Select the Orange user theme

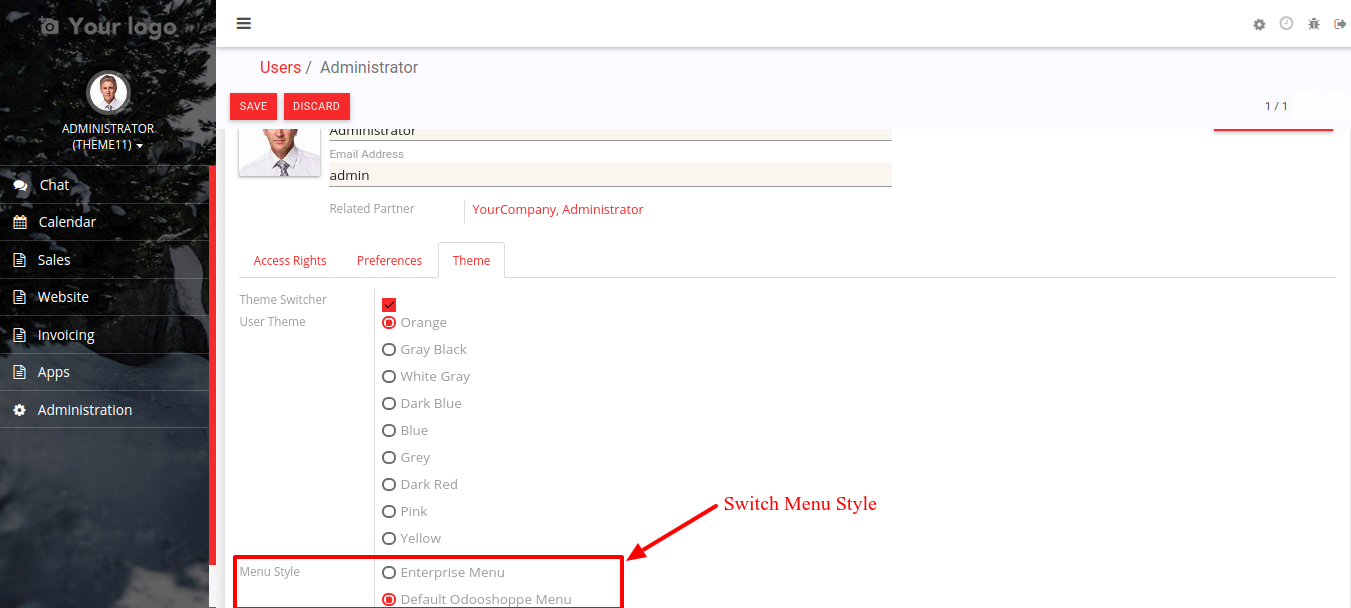click(x=389, y=322)
